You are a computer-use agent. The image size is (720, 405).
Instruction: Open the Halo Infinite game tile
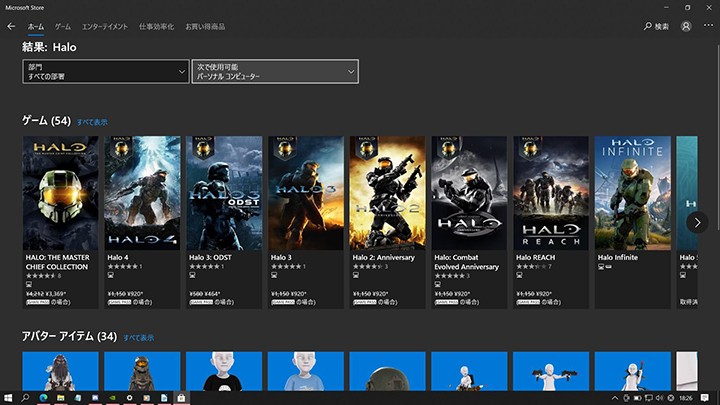[x=632, y=193]
